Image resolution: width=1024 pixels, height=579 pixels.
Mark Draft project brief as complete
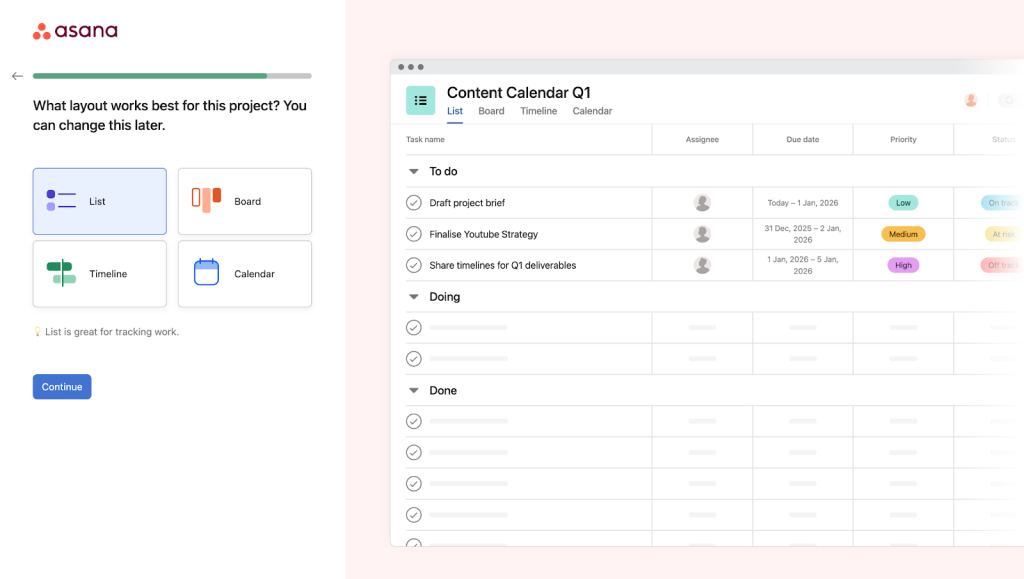[x=413, y=202]
